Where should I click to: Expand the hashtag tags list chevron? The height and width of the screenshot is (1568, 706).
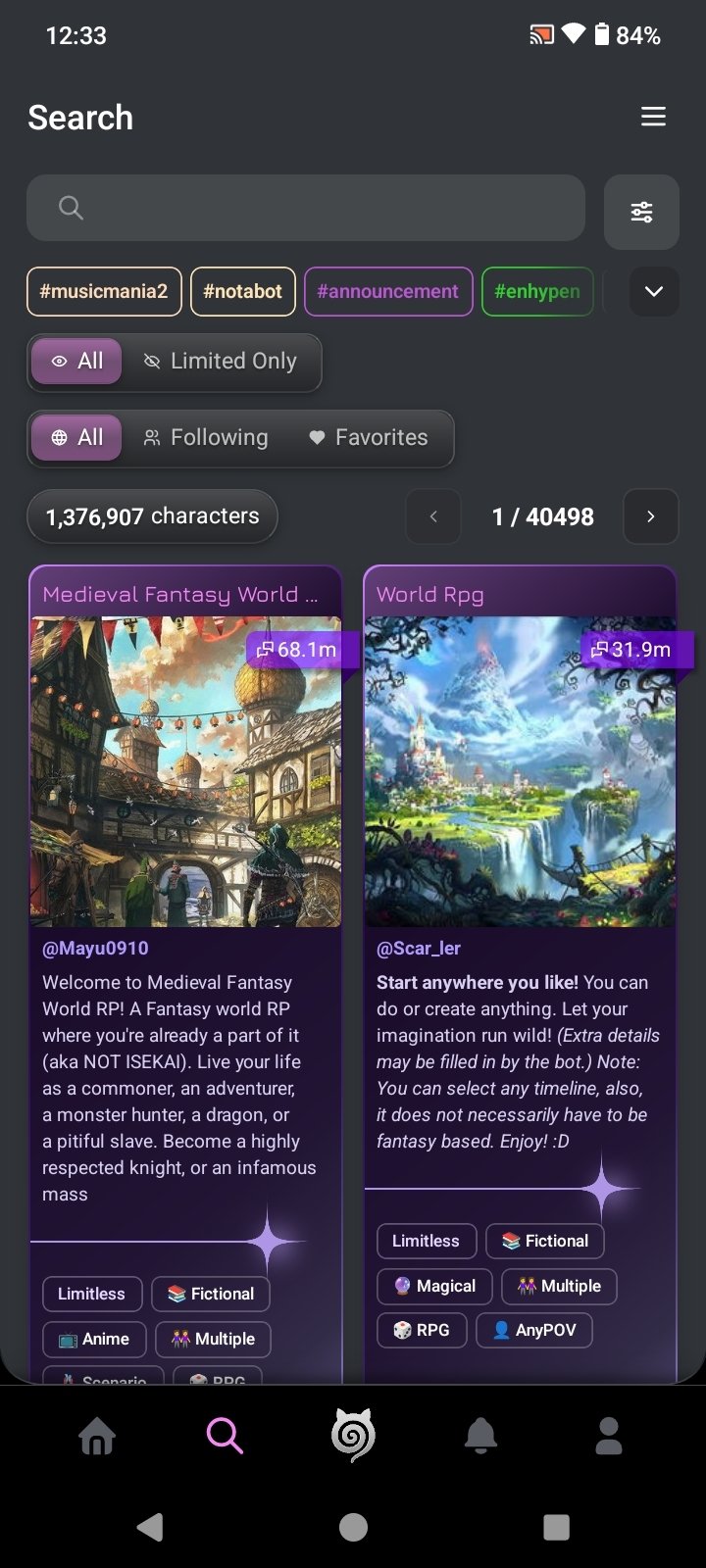coord(654,291)
